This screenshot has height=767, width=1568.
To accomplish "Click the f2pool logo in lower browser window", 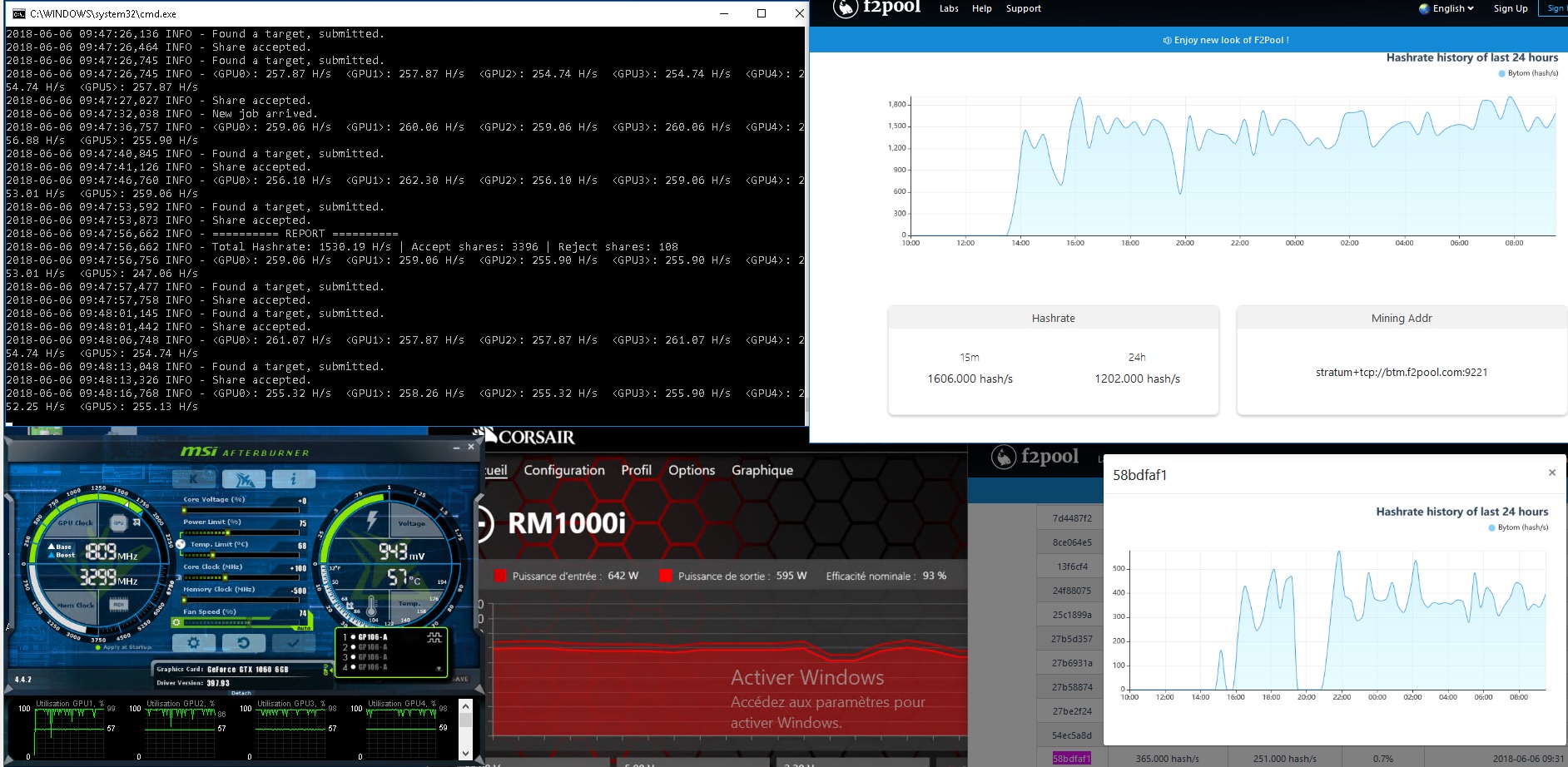I will pos(1035,457).
